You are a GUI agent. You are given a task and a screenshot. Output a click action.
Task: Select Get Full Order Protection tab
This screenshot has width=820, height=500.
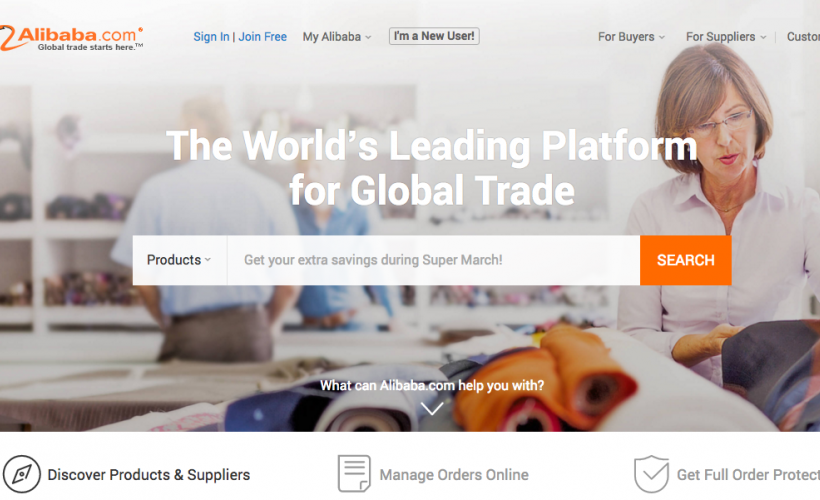click(727, 474)
